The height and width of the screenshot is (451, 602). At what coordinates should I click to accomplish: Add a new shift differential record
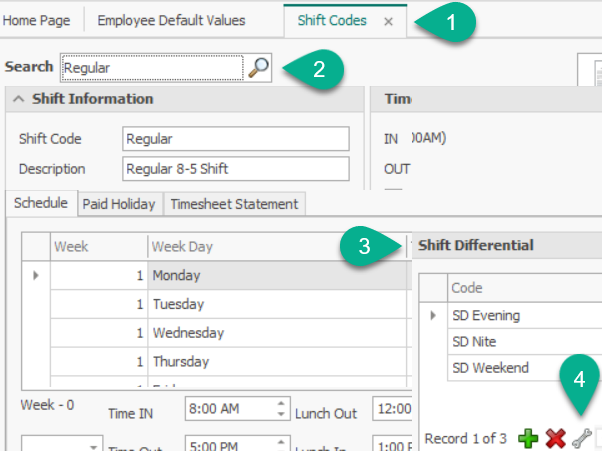[528, 438]
